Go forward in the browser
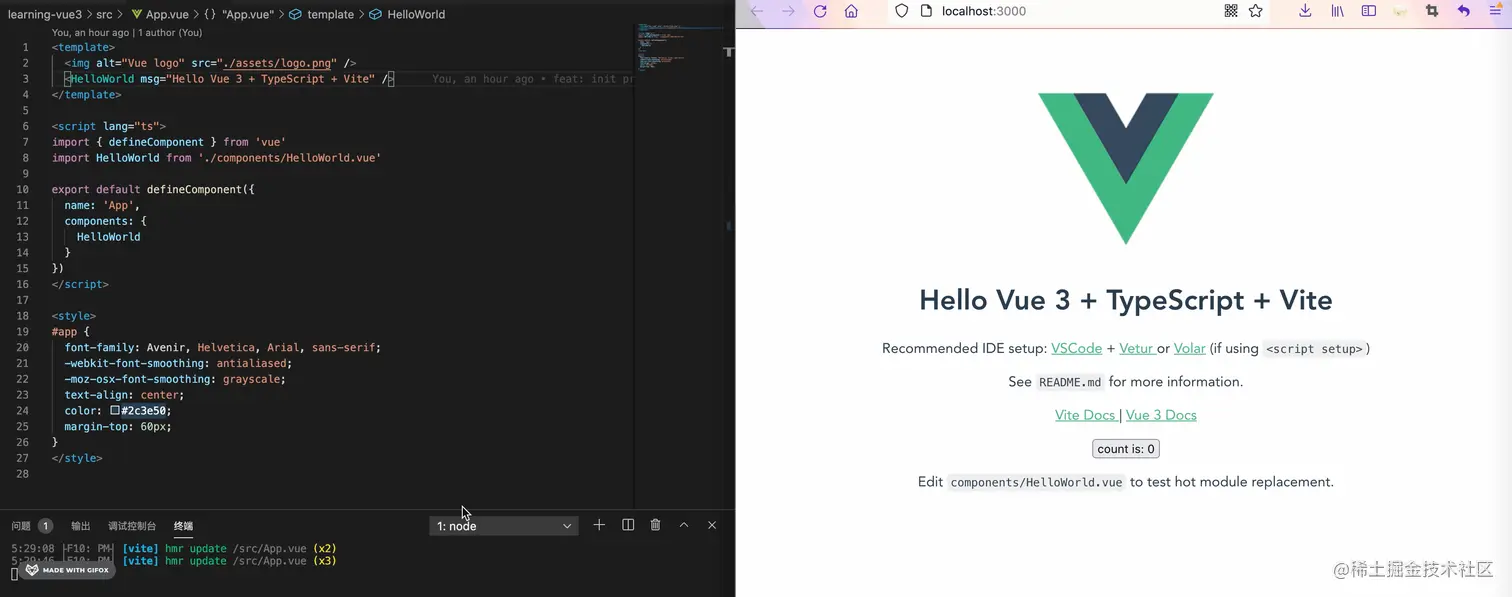 [789, 11]
